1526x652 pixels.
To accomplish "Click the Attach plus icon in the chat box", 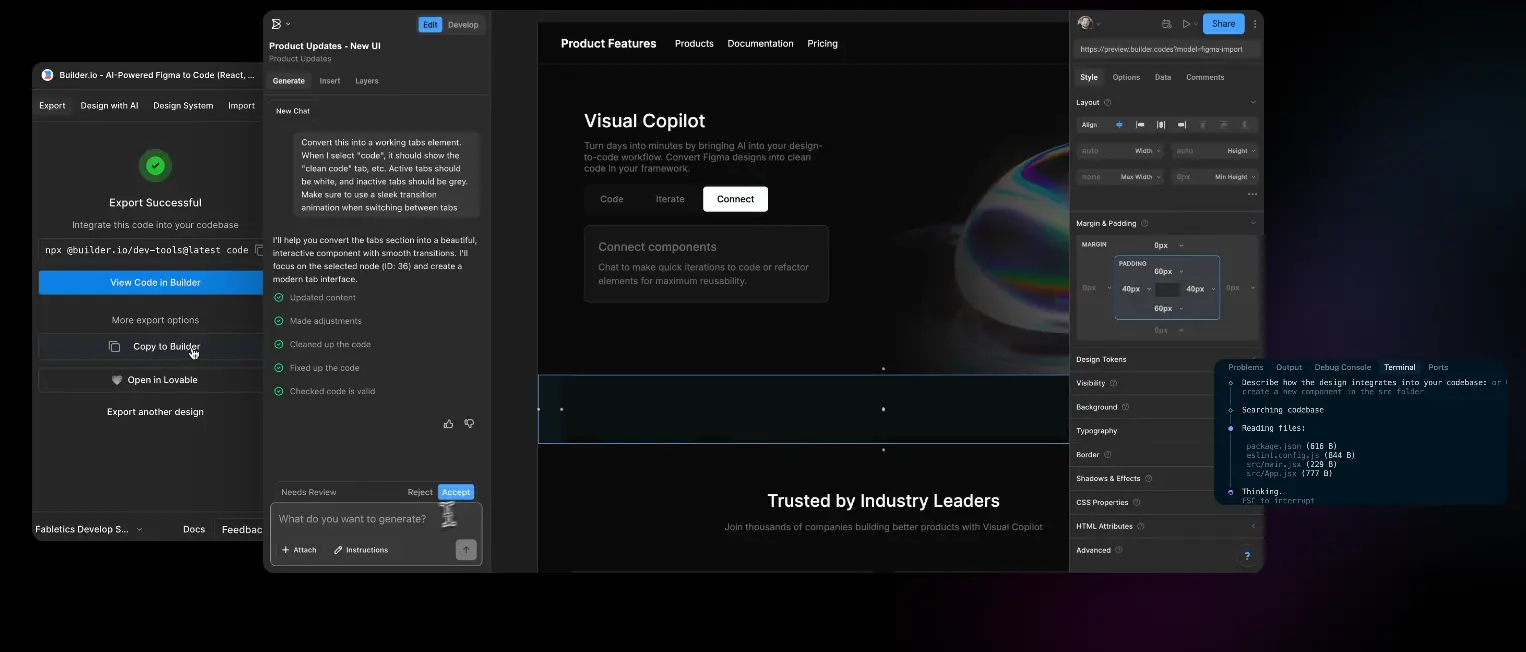I will pyautogui.click(x=288, y=549).
